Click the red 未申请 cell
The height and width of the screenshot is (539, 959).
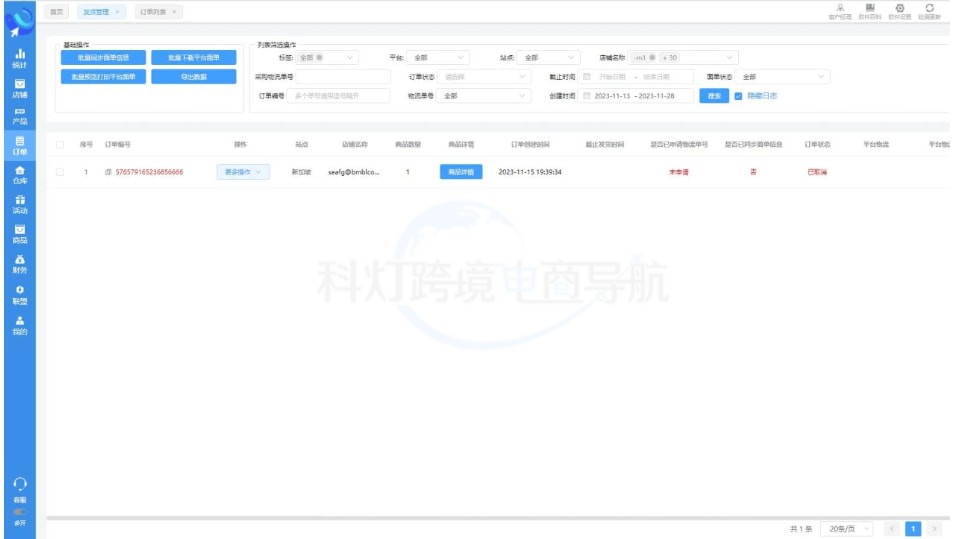(x=679, y=172)
